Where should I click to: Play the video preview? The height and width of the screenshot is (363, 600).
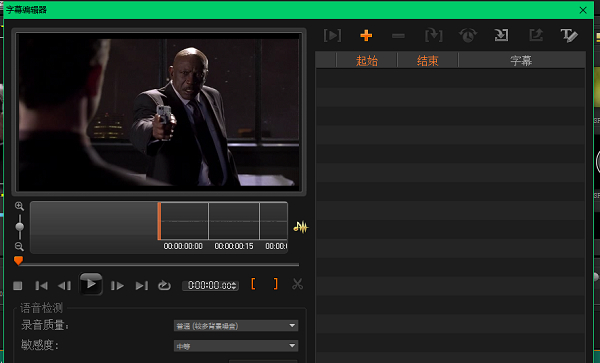point(91,284)
